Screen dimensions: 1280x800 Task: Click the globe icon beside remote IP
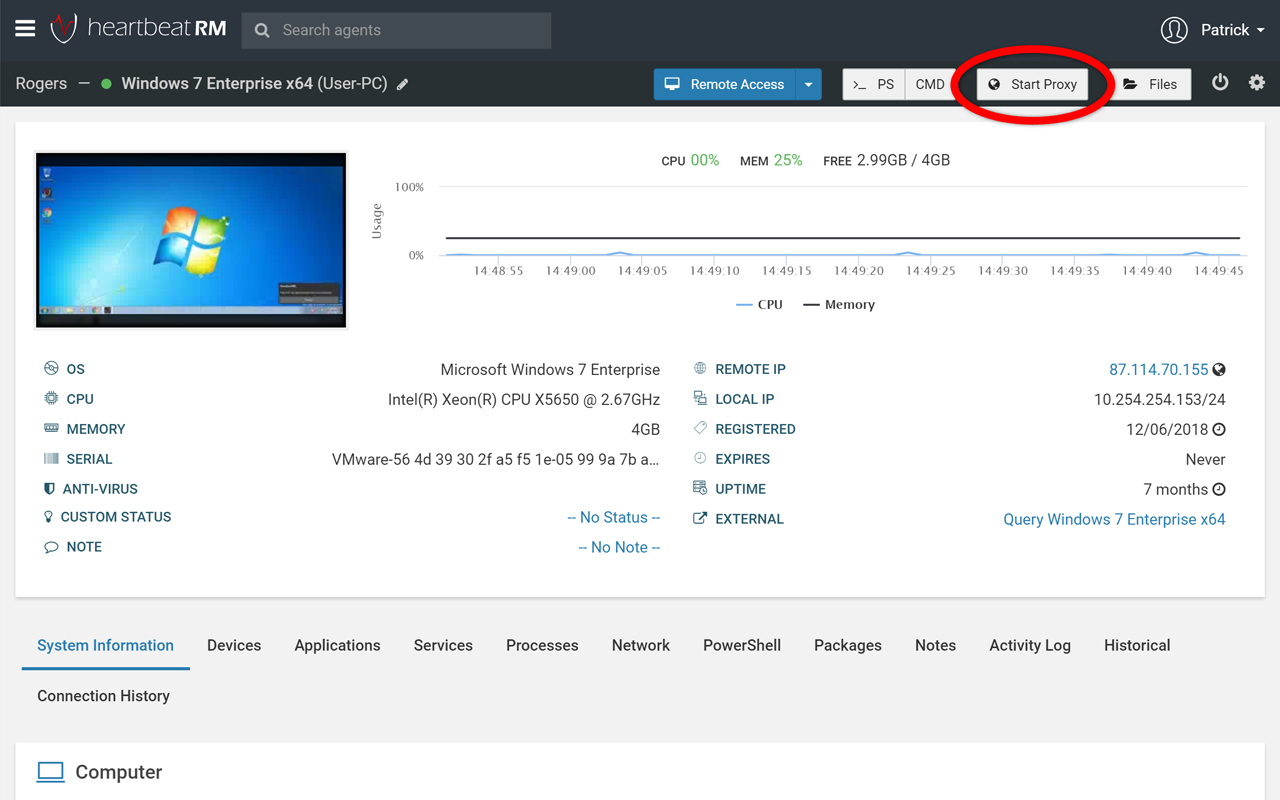[1219, 370]
